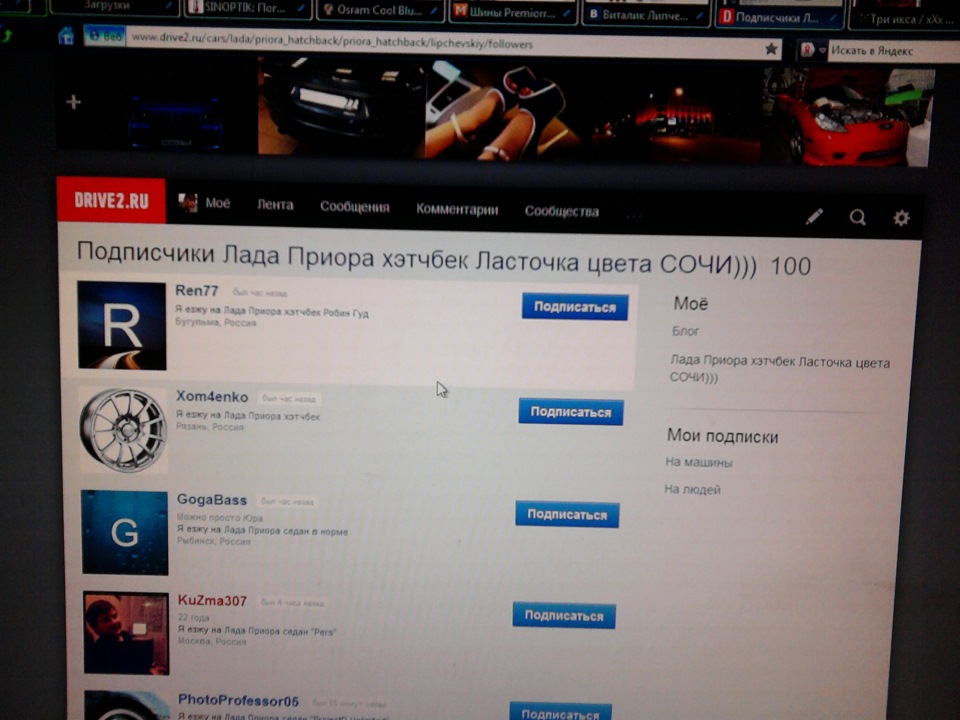Click the search magnifier icon
Image resolution: width=960 pixels, height=720 pixels.
coord(858,217)
